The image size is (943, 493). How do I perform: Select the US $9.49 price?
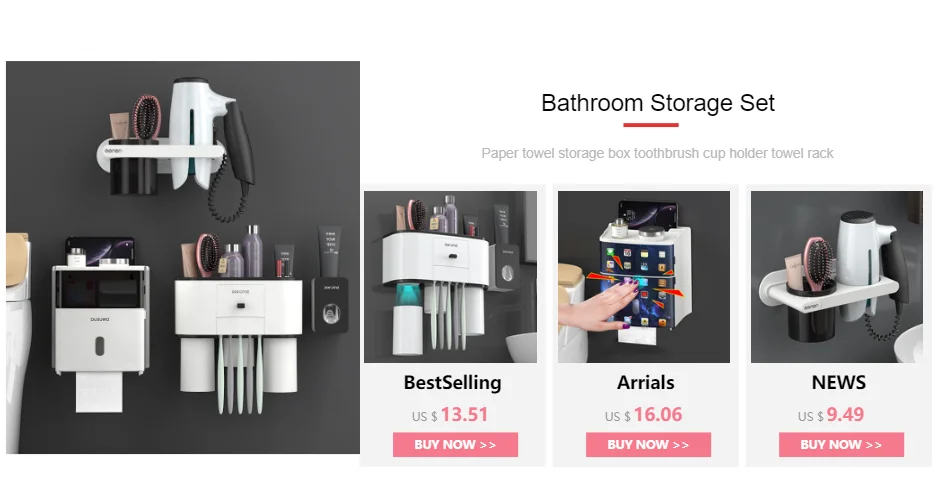[831, 415]
